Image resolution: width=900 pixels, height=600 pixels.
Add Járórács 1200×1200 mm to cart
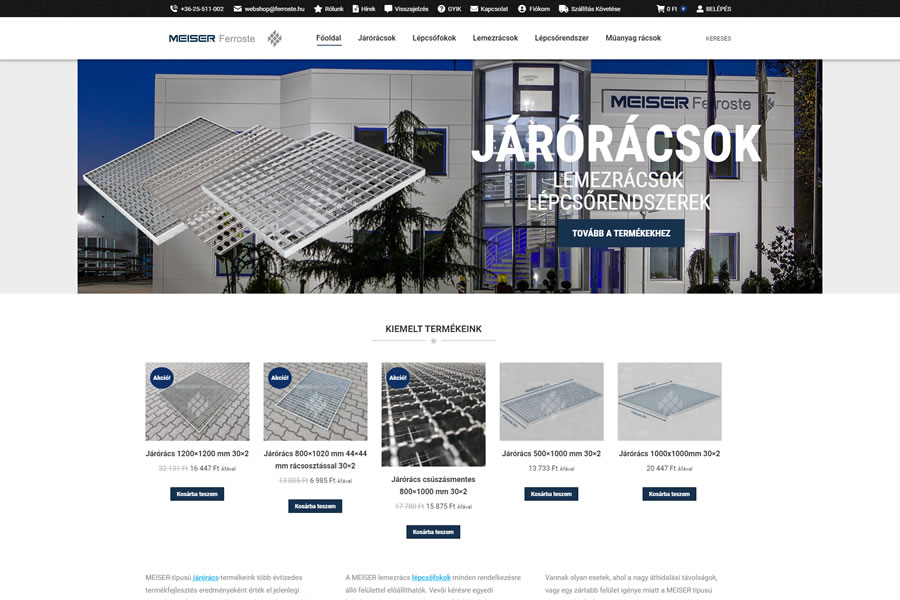click(x=197, y=494)
